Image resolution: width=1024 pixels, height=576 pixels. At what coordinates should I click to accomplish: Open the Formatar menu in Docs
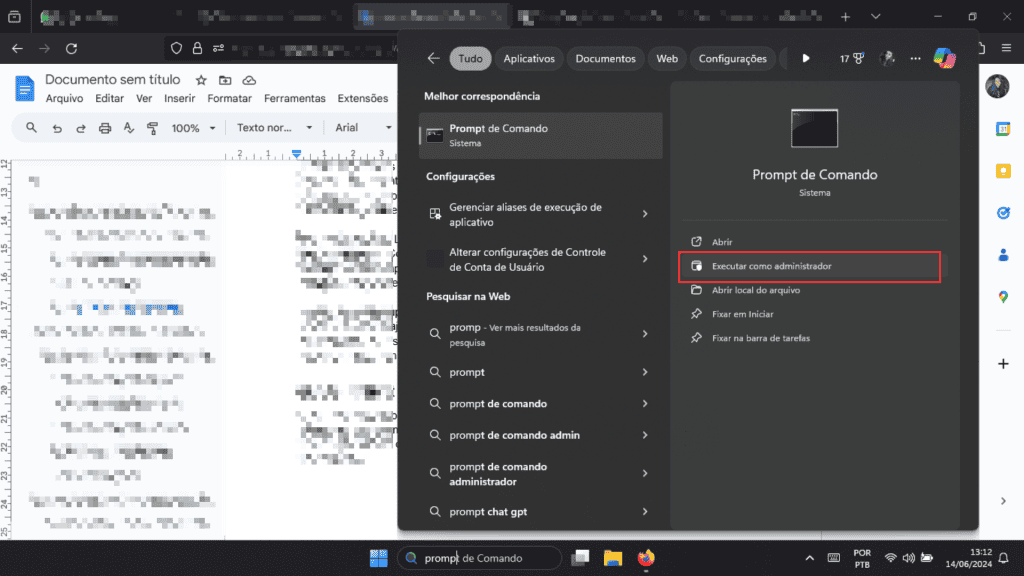[x=229, y=99]
